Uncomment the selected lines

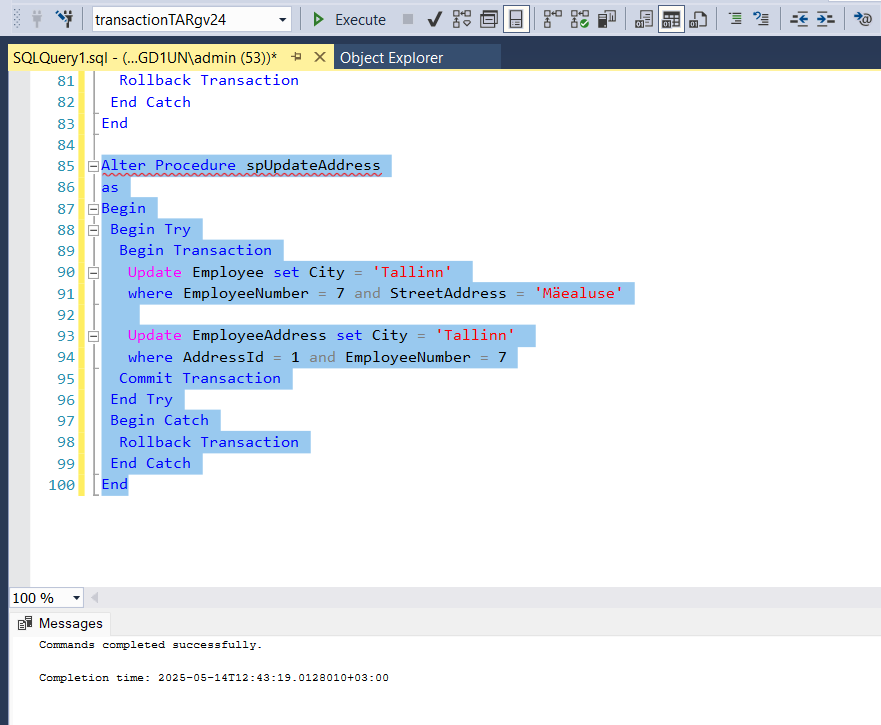click(761, 20)
